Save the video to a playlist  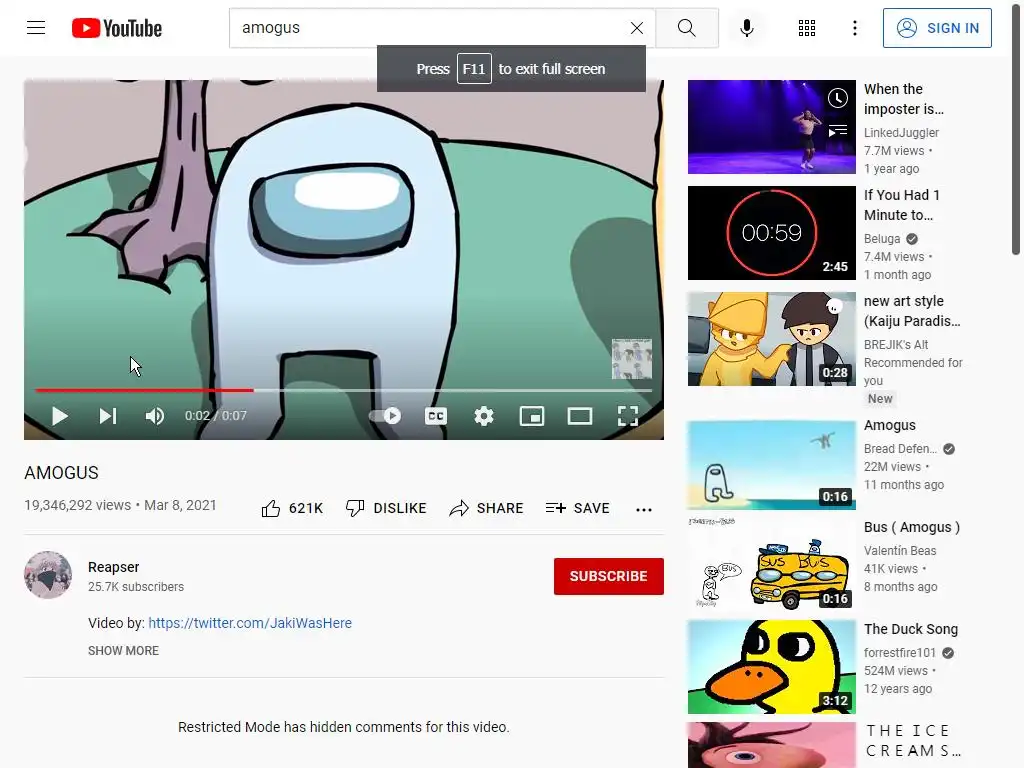click(577, 508)
